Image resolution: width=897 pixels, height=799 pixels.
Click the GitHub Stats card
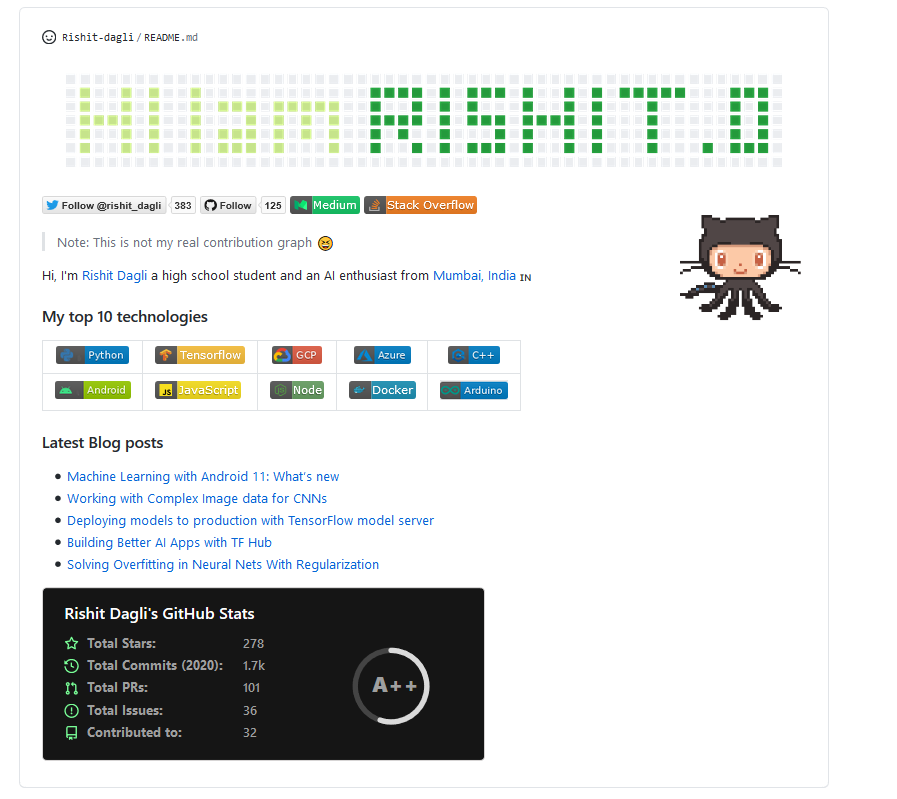coord(263,674)
